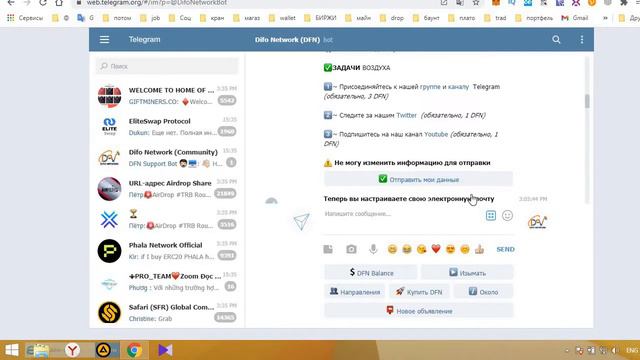640x360 pixels.
Task: Click the paper plane send icon
Action: [x=301, y=222]
